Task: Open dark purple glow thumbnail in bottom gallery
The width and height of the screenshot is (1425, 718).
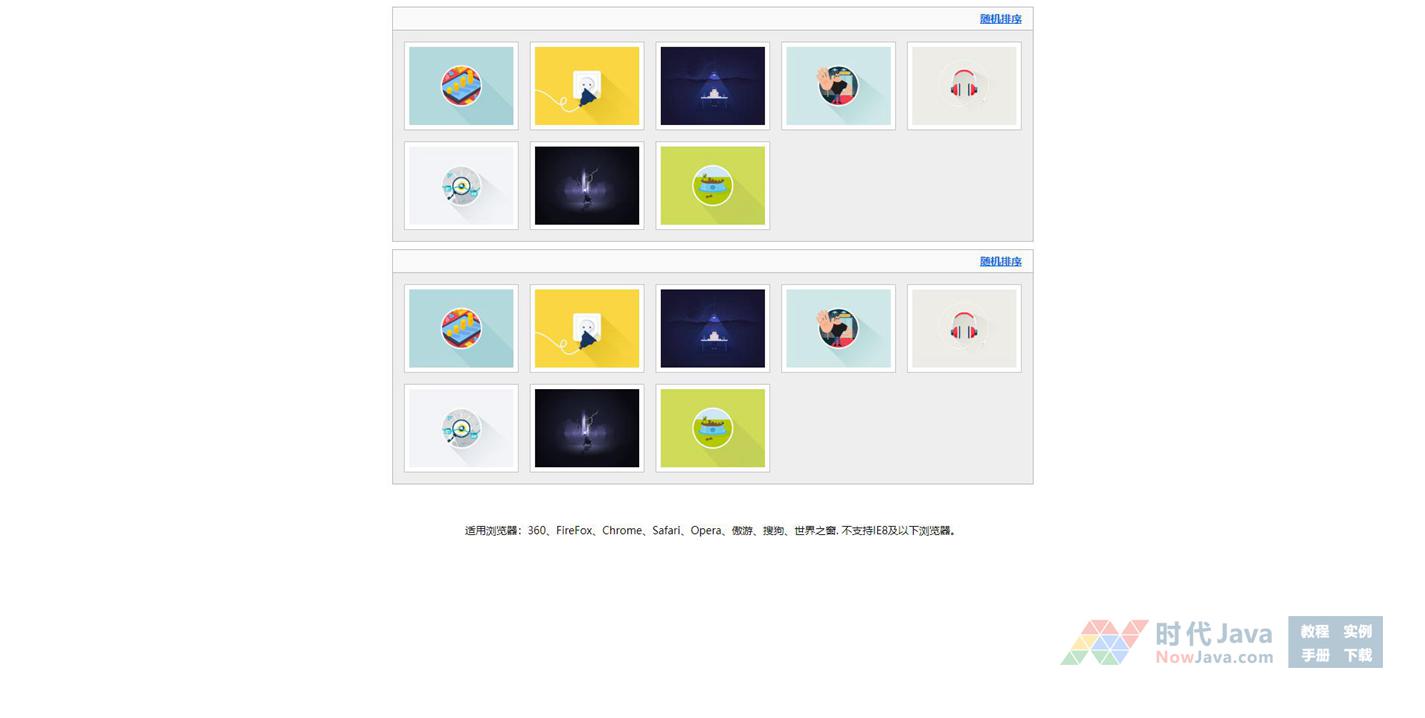Action: (587, 428)
